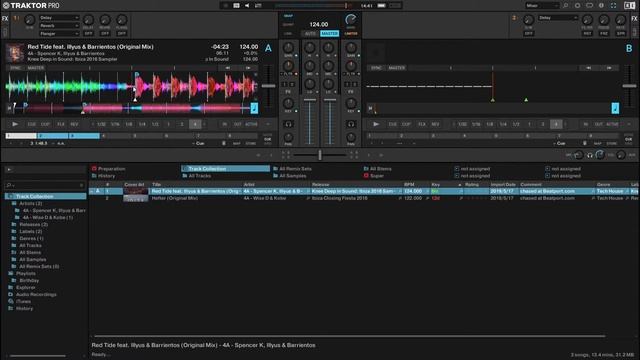Toggle MASTER on Deck A

[36, 68]
